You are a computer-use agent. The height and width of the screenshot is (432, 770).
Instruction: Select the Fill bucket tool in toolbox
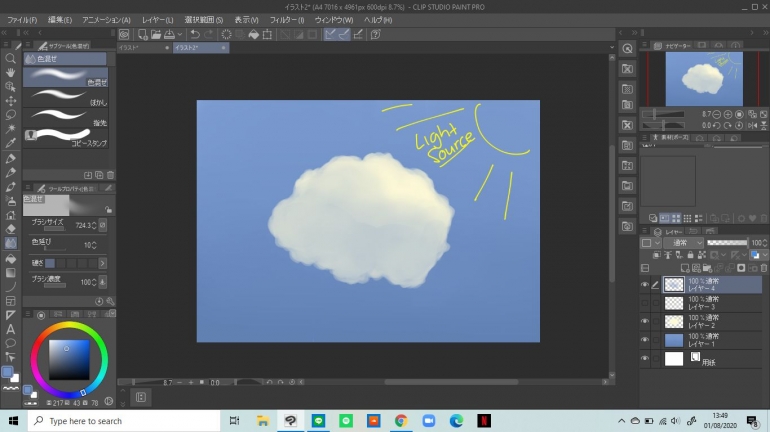coord(10,259)
